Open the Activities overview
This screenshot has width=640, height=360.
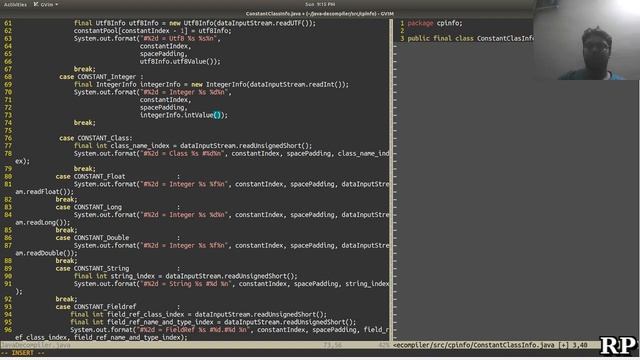15,4
